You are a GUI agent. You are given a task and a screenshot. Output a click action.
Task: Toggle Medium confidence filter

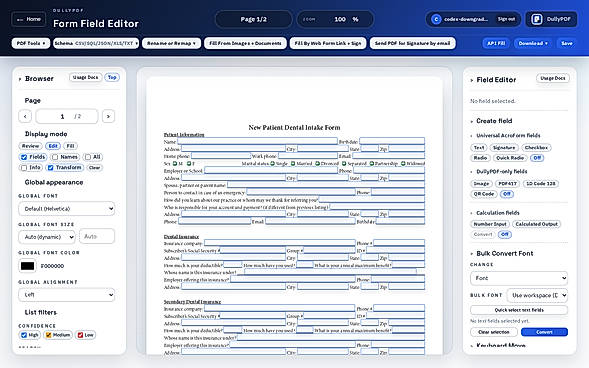[x=48, y=335]
